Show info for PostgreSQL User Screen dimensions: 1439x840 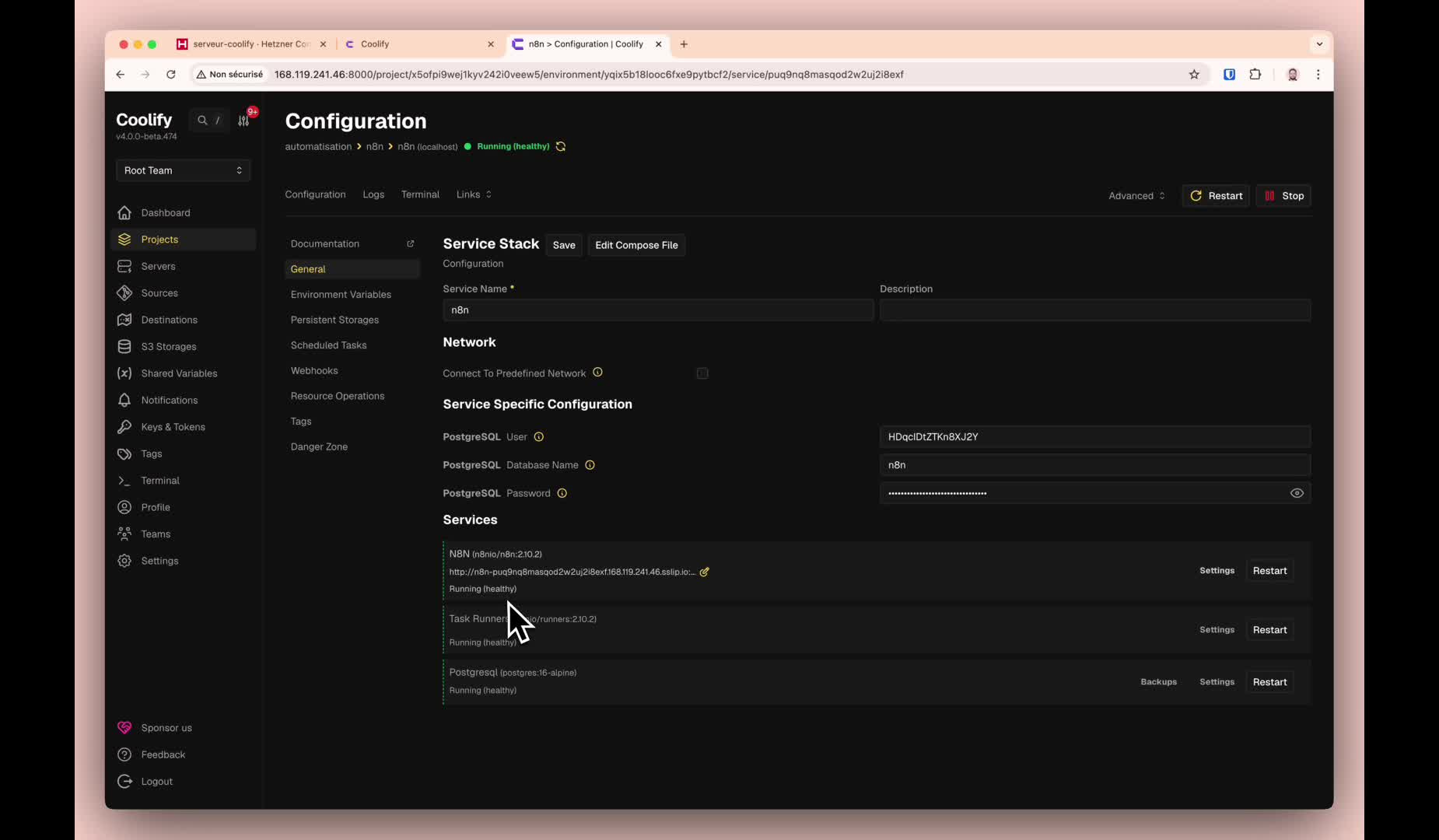[539, 437]
